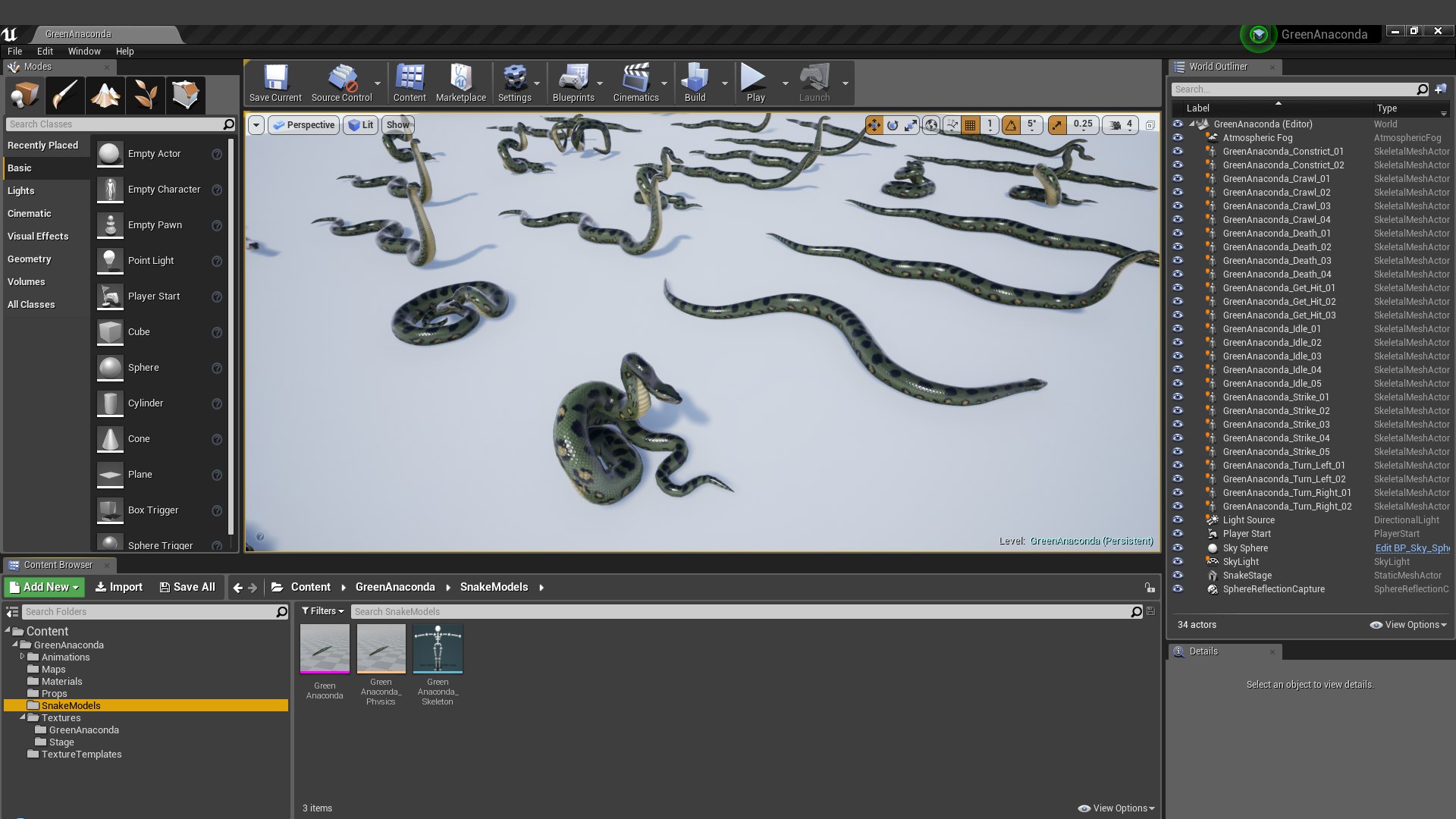Select the rotate gizmo tool in viewport
The image size is (1456, 819).
893,125
